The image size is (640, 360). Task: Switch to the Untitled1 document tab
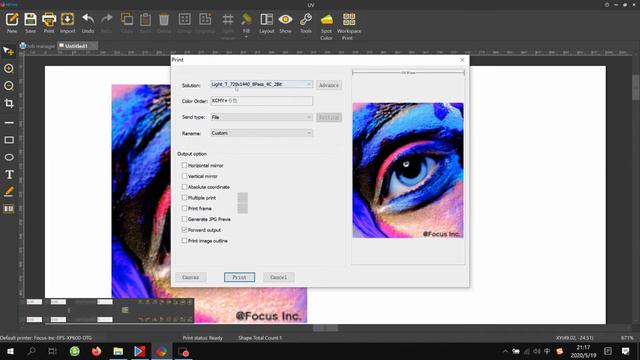click(77, 46)
